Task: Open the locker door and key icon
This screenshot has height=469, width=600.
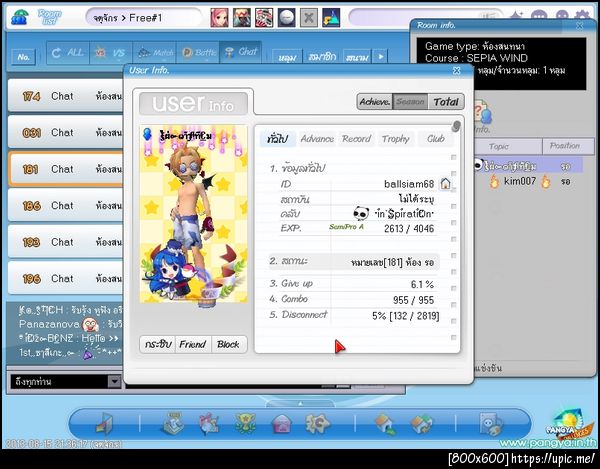Action: (491, 424)
